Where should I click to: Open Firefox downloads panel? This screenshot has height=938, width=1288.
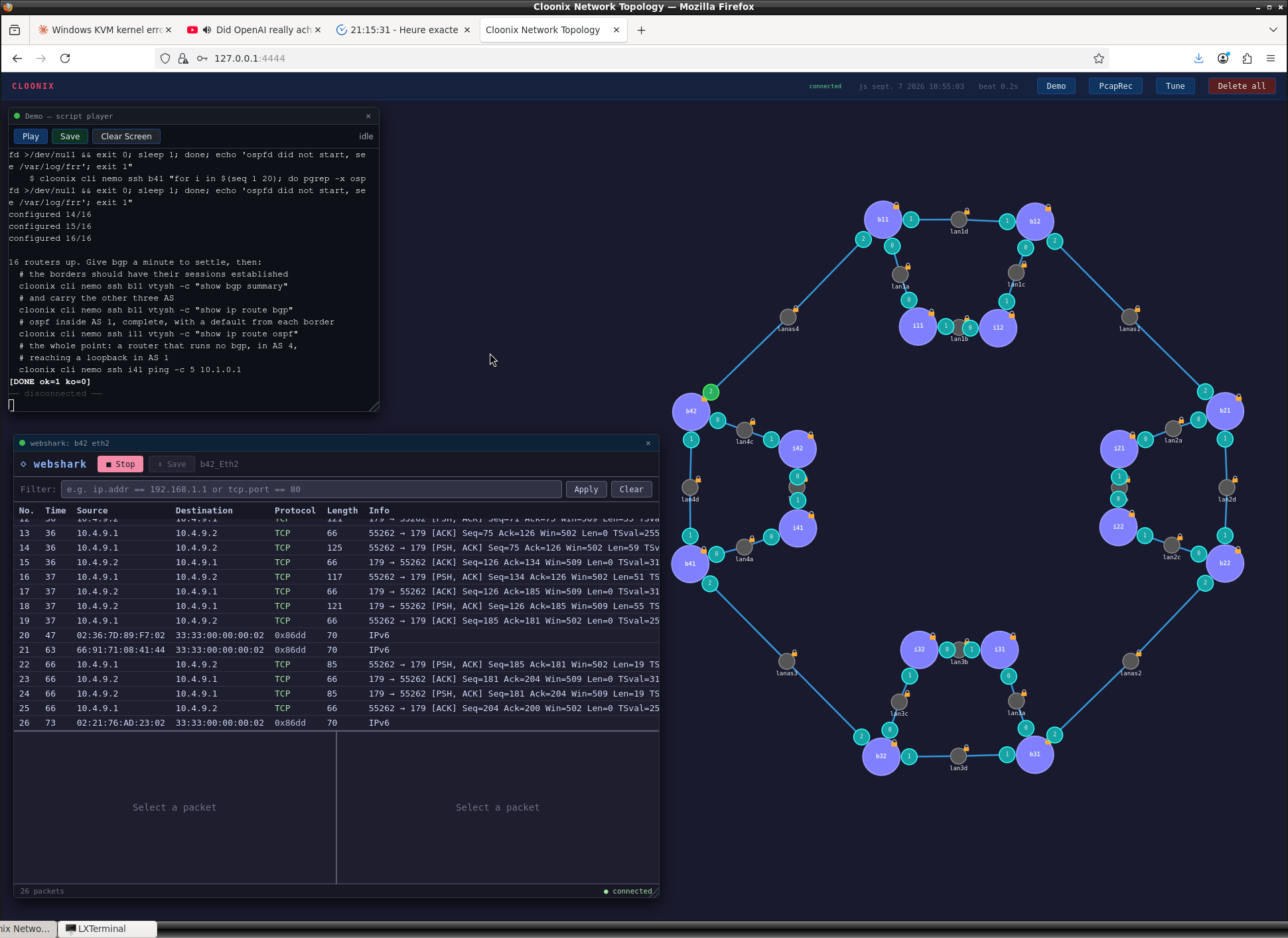click(x=1198, y=58)
